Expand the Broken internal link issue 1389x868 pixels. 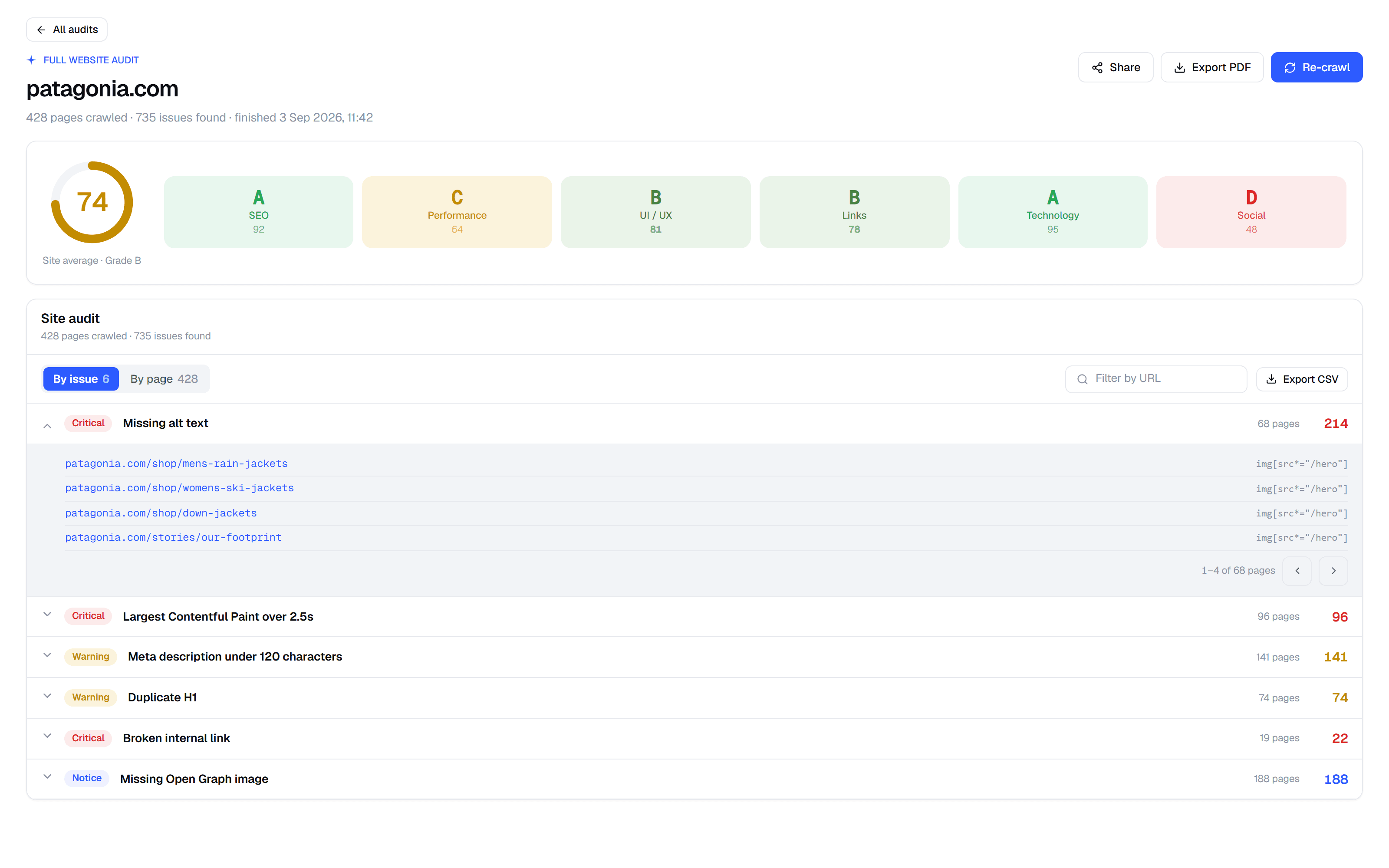47,736
